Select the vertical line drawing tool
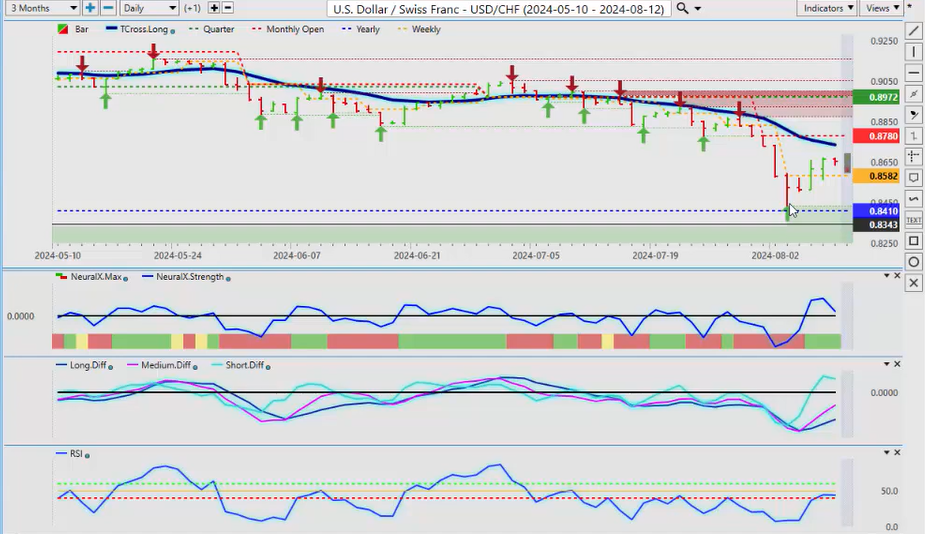 point(914,52)
